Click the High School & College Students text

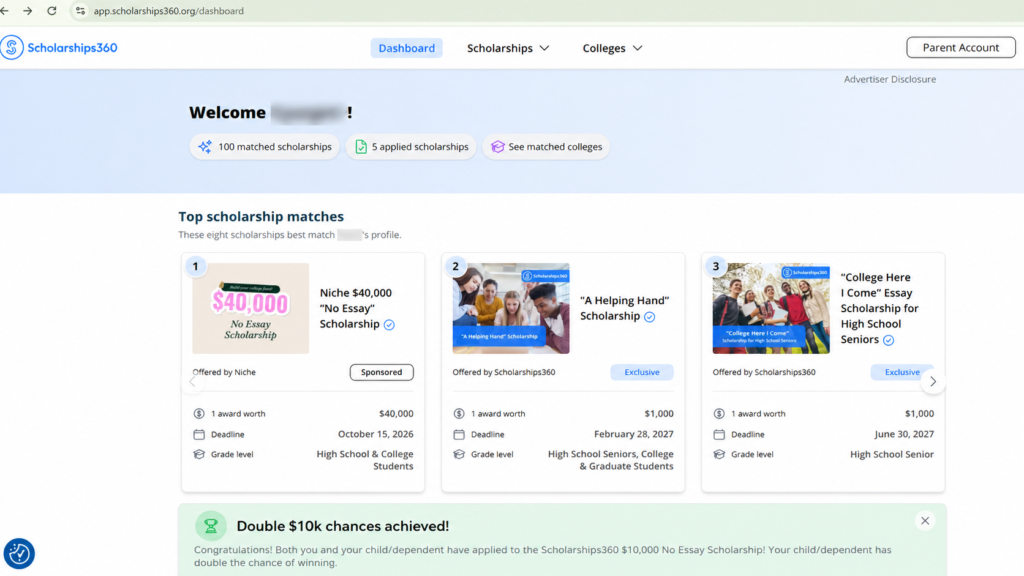tap(364, 460)
